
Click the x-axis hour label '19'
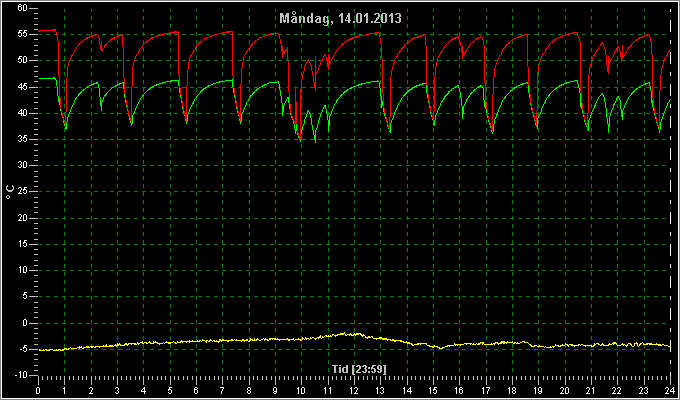tap(539, 390)
